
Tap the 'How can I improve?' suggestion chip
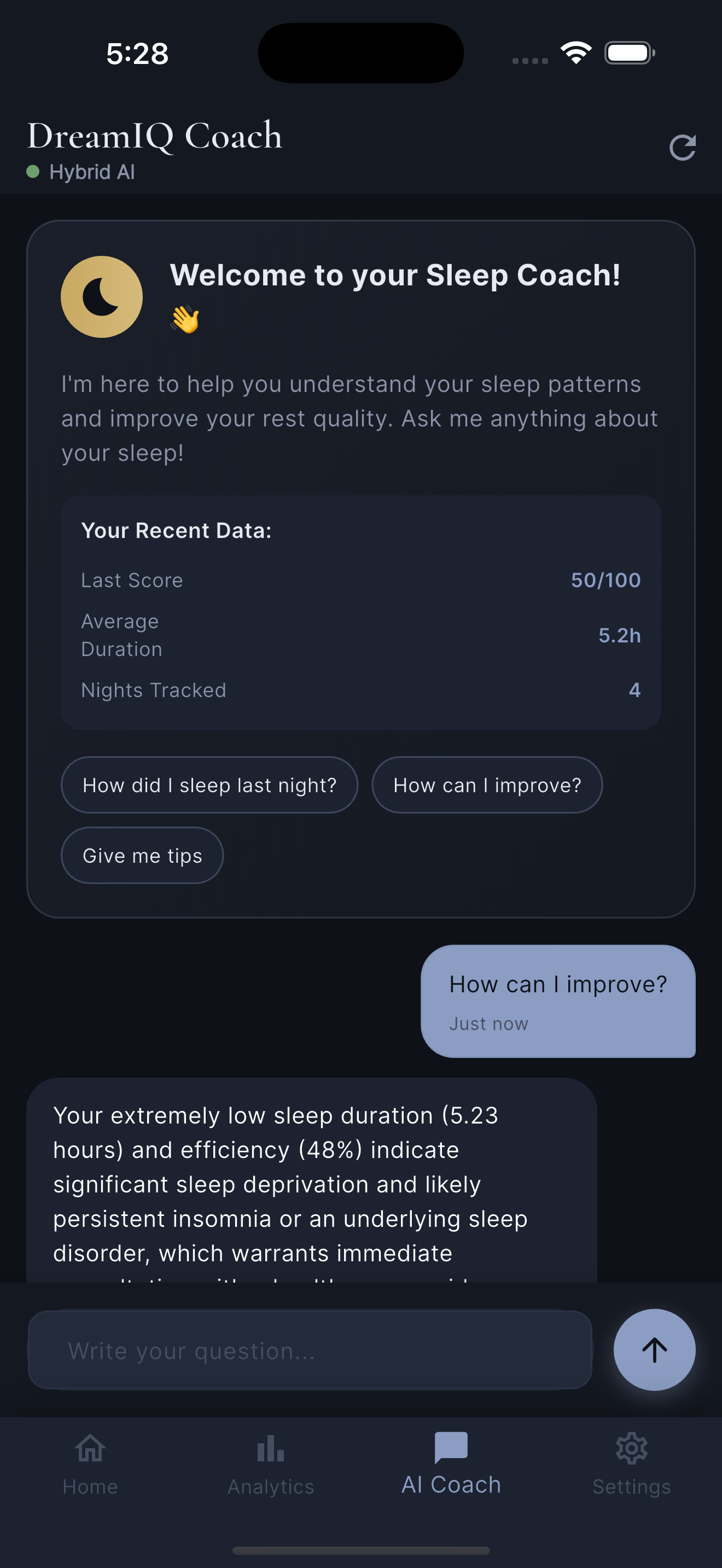(486, 785)
